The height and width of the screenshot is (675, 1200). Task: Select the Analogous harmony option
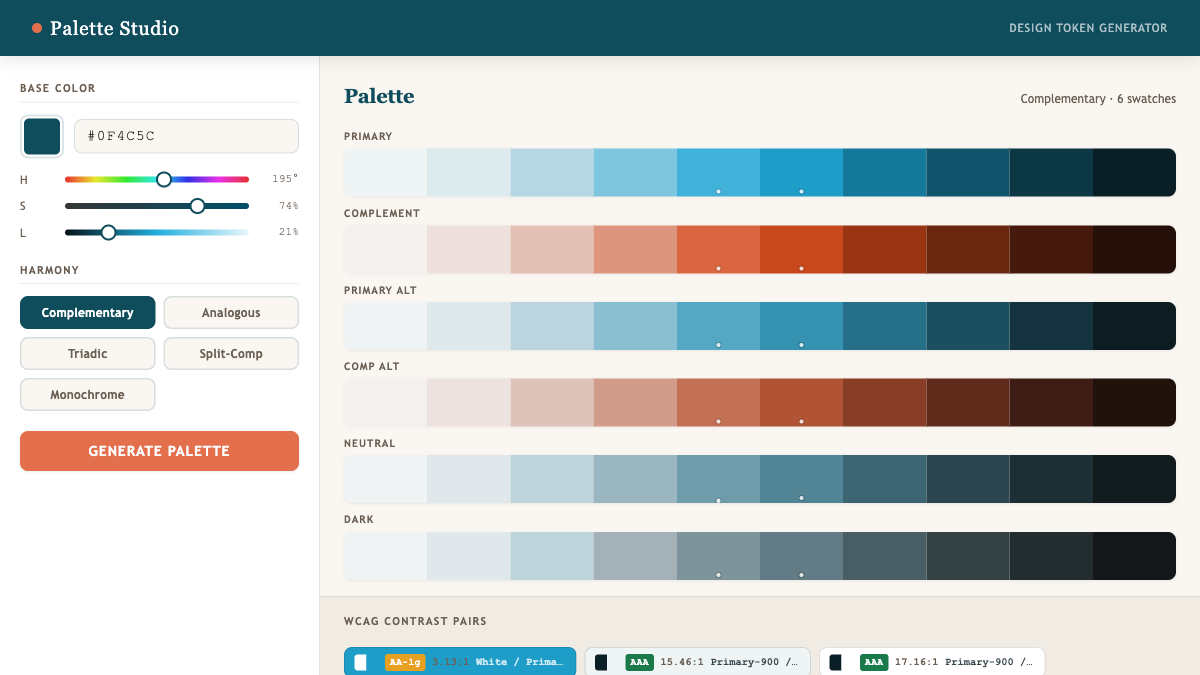coord(231,313)
